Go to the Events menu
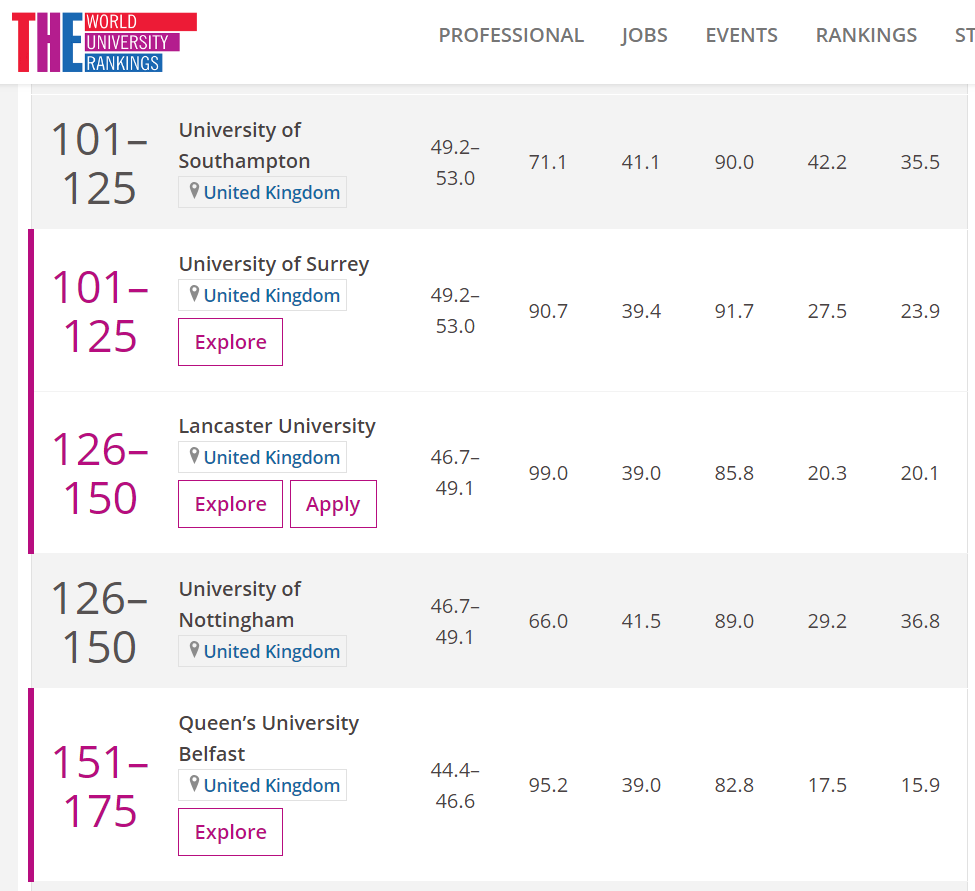This screenshot has height=891, width=975. 741,35
